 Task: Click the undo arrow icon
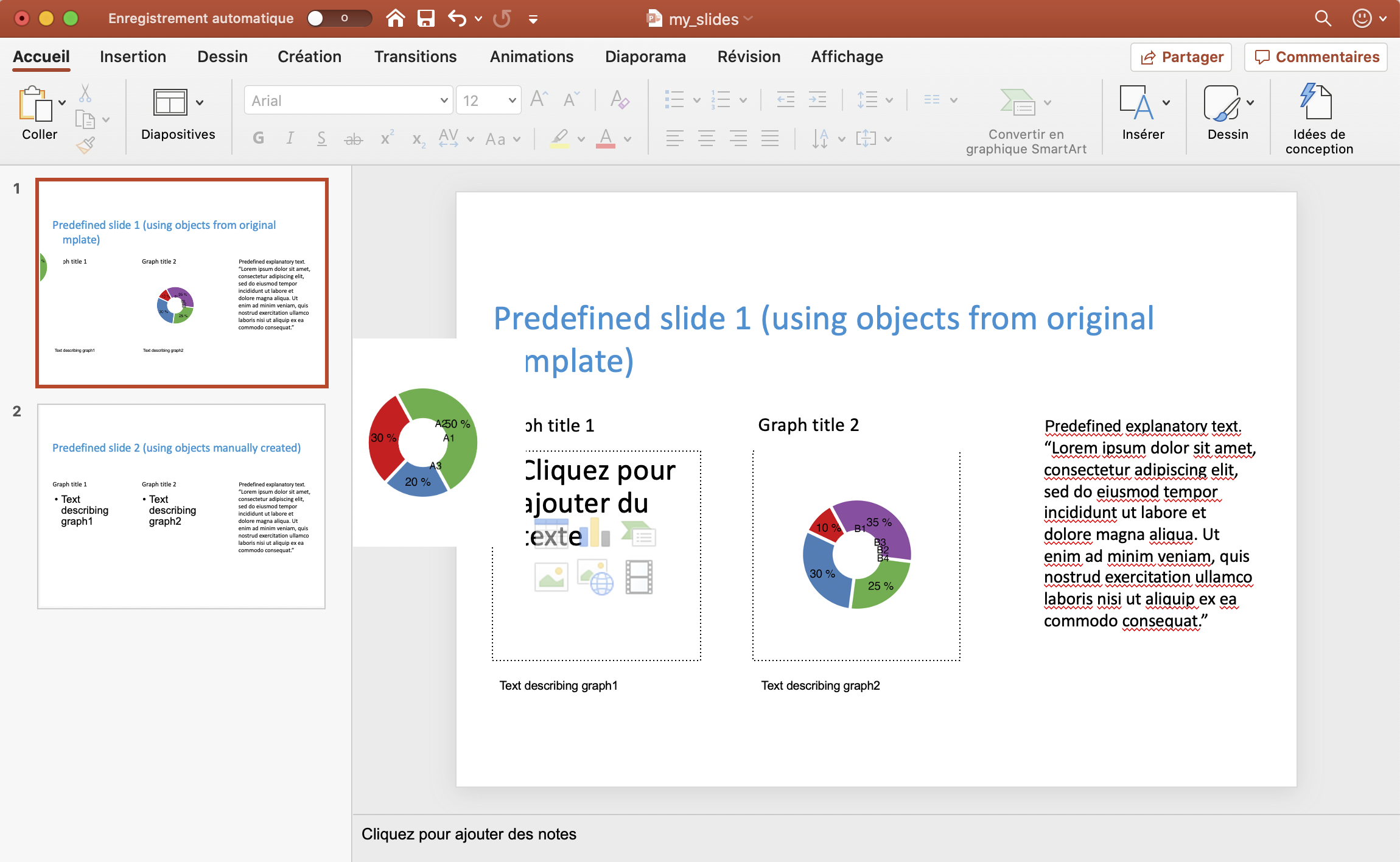pyautogui.click(x=457, y=18)
